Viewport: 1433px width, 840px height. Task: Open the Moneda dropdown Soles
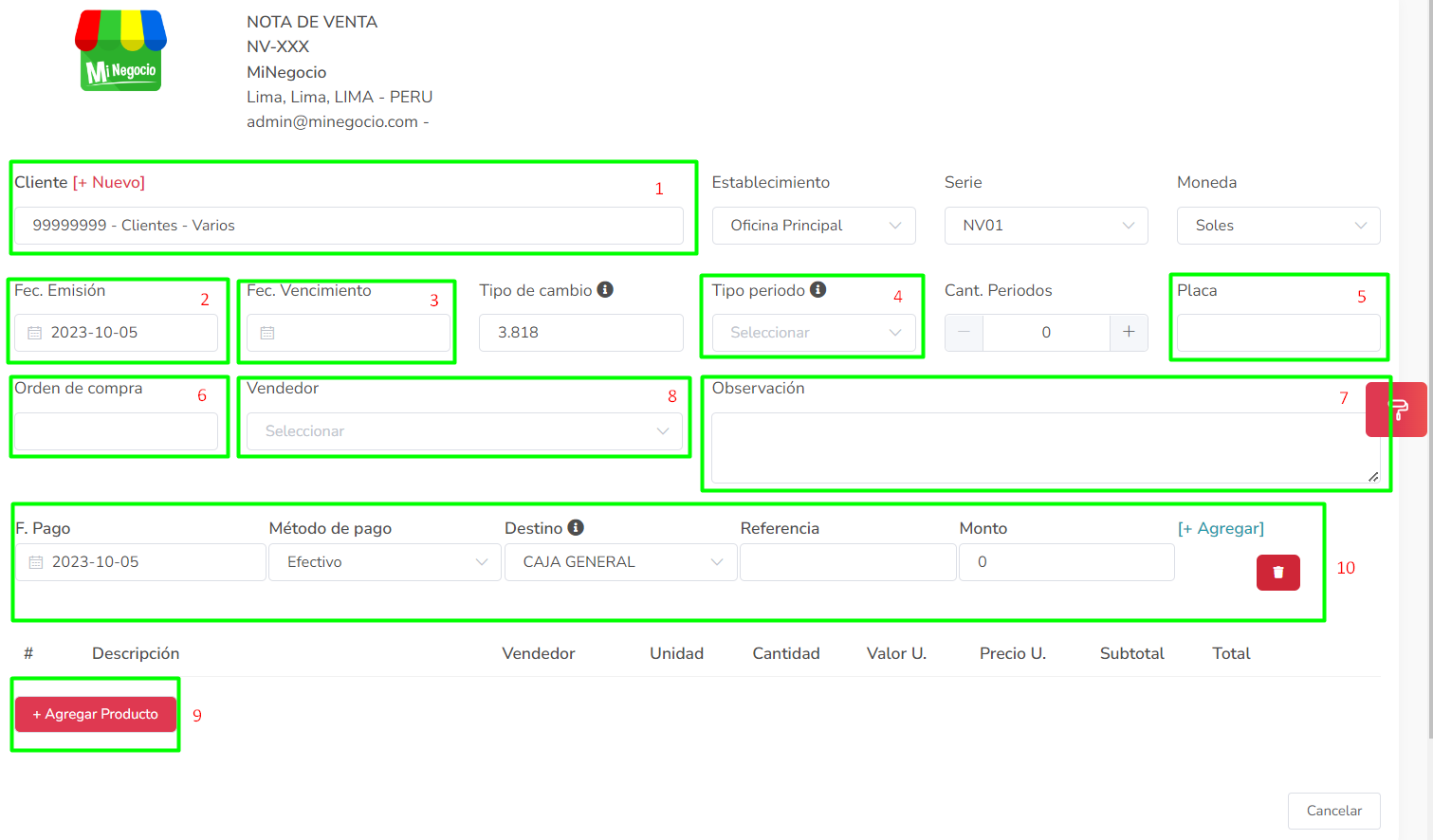point(1278,226)
